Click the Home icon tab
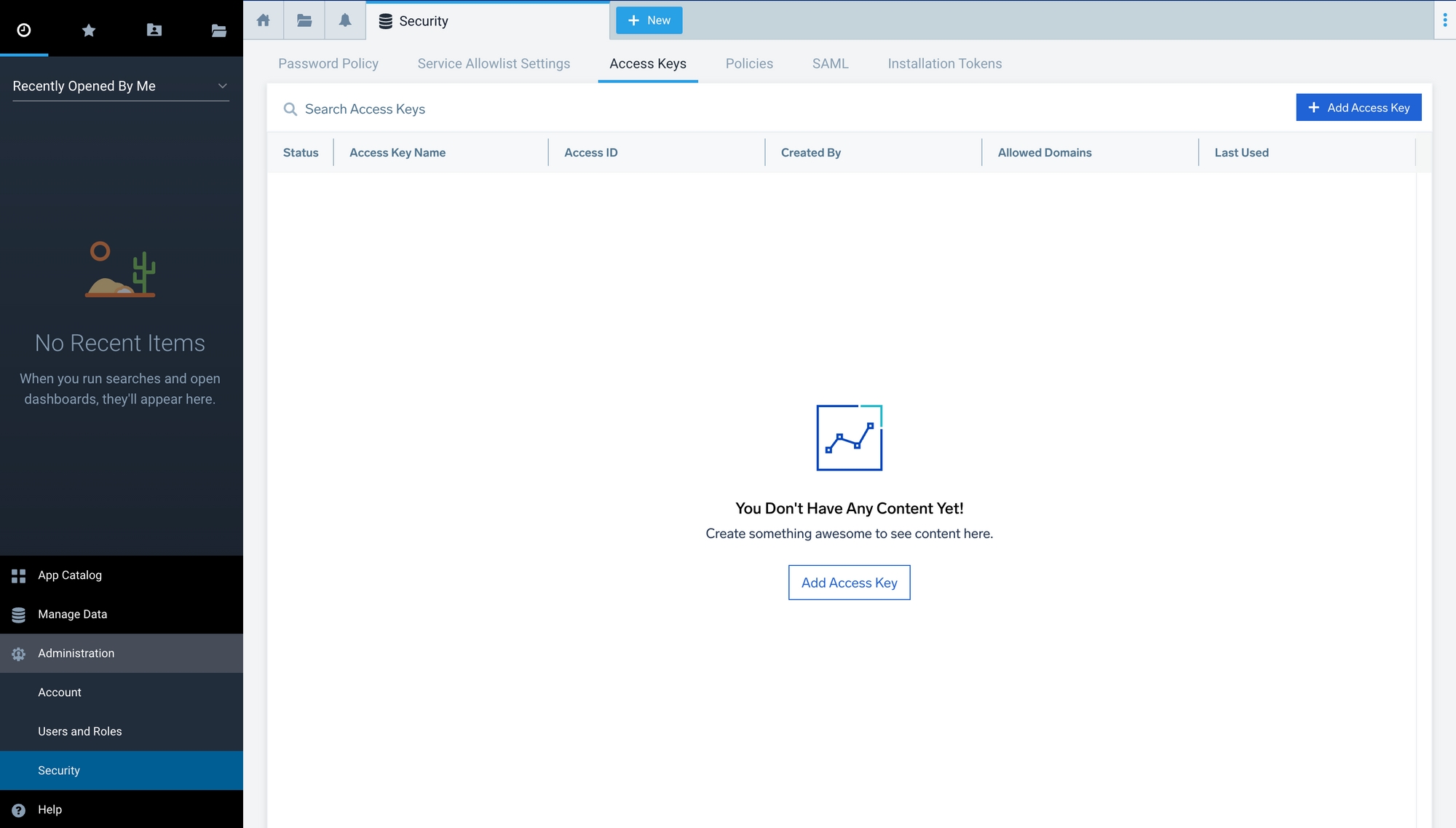Image resolution: width=1456 pixels, height=828 pixels. point(264,20)
